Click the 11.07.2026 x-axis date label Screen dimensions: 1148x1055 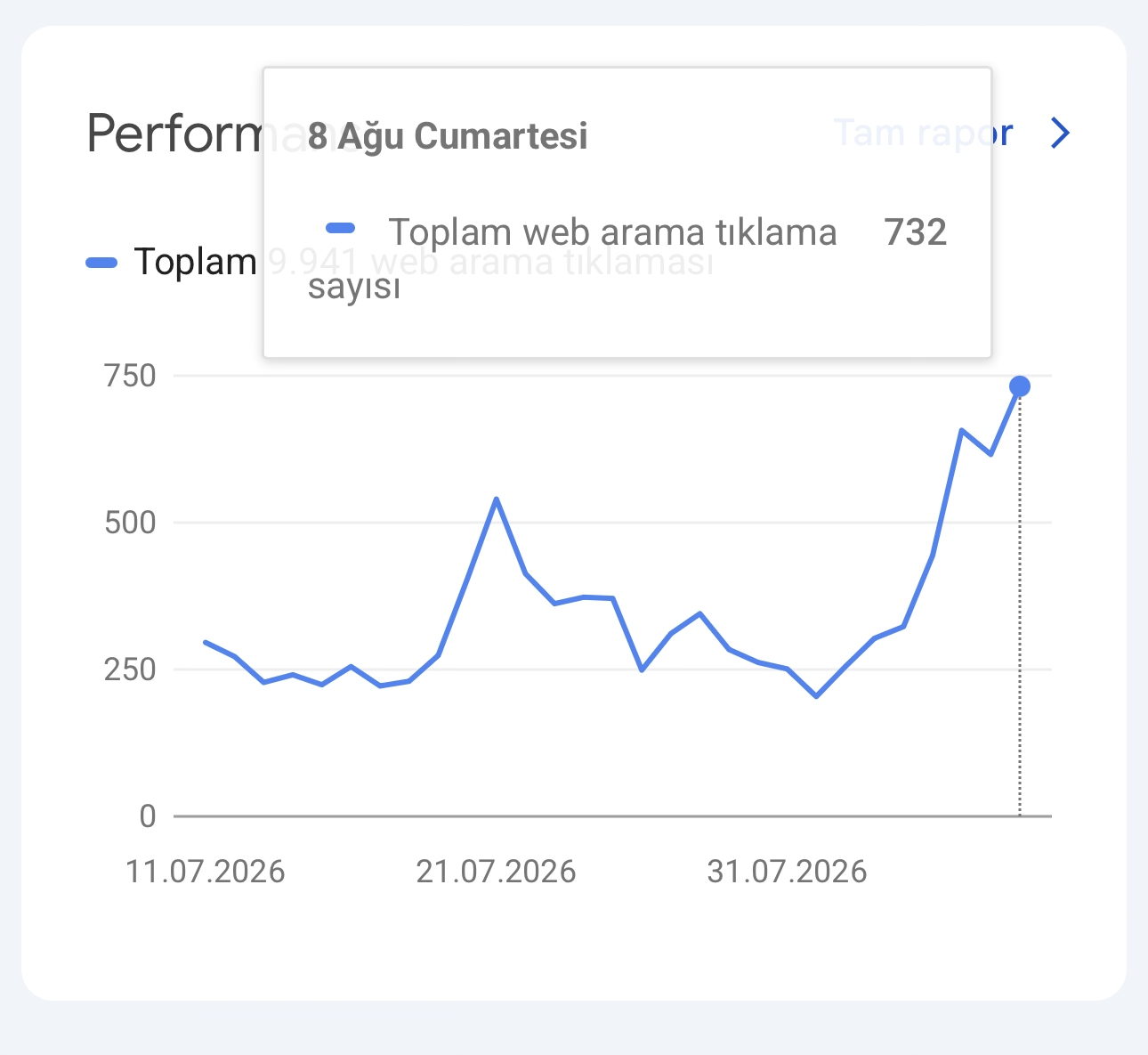click(x=206, y=872)
